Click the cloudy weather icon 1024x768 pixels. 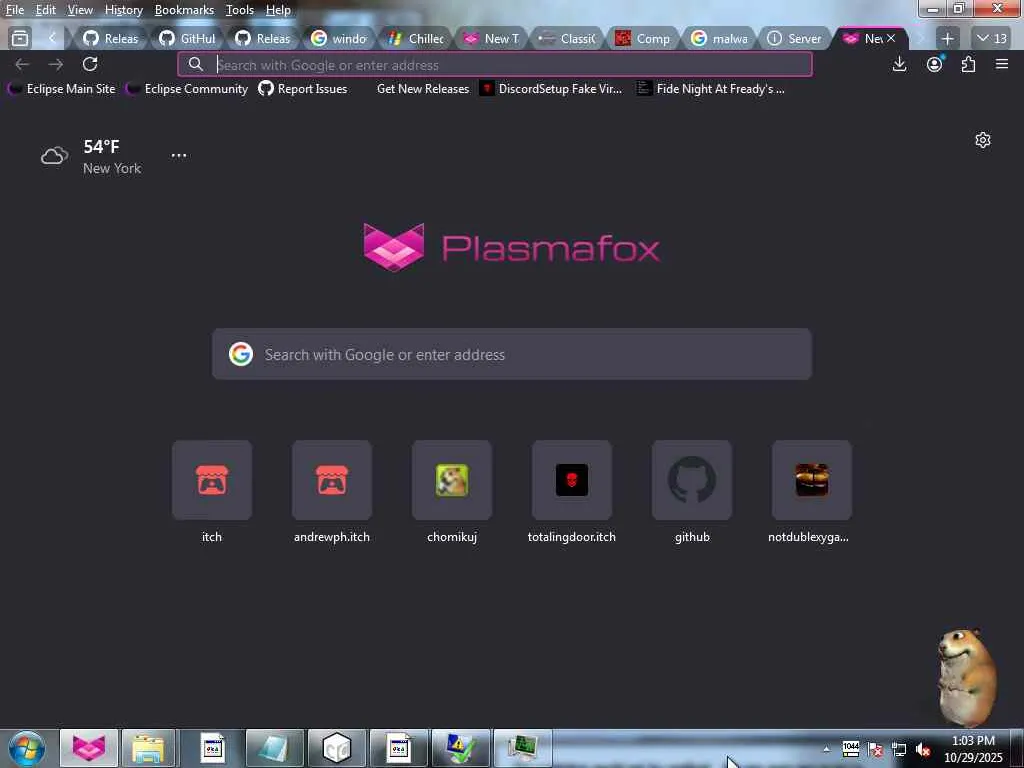55,155
